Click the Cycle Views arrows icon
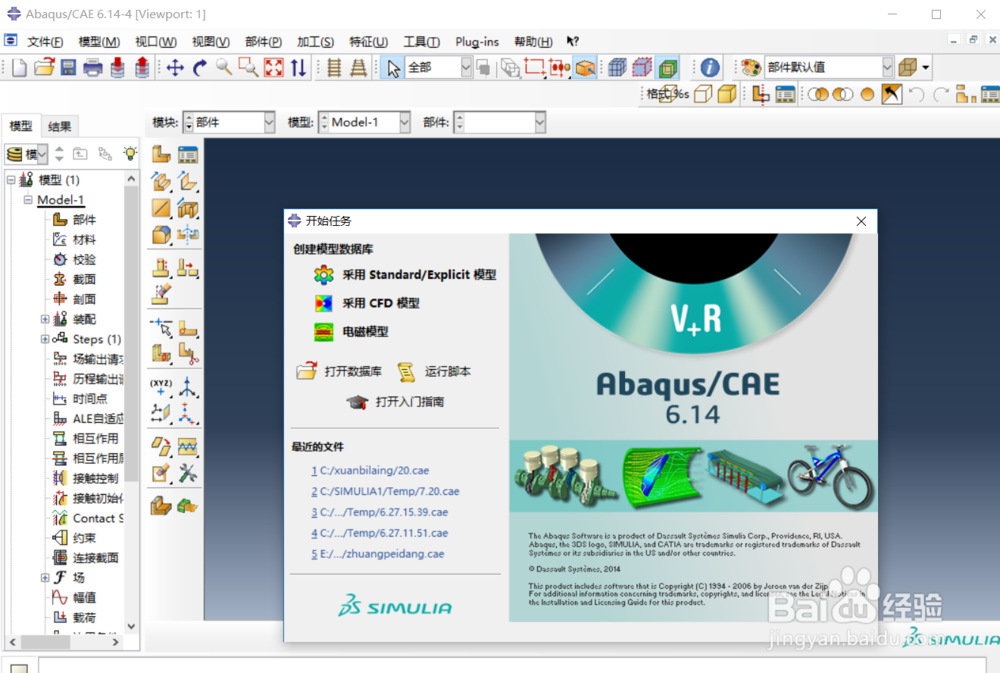The height and width of the screenshot is (673, 1000). pos(298,67)
